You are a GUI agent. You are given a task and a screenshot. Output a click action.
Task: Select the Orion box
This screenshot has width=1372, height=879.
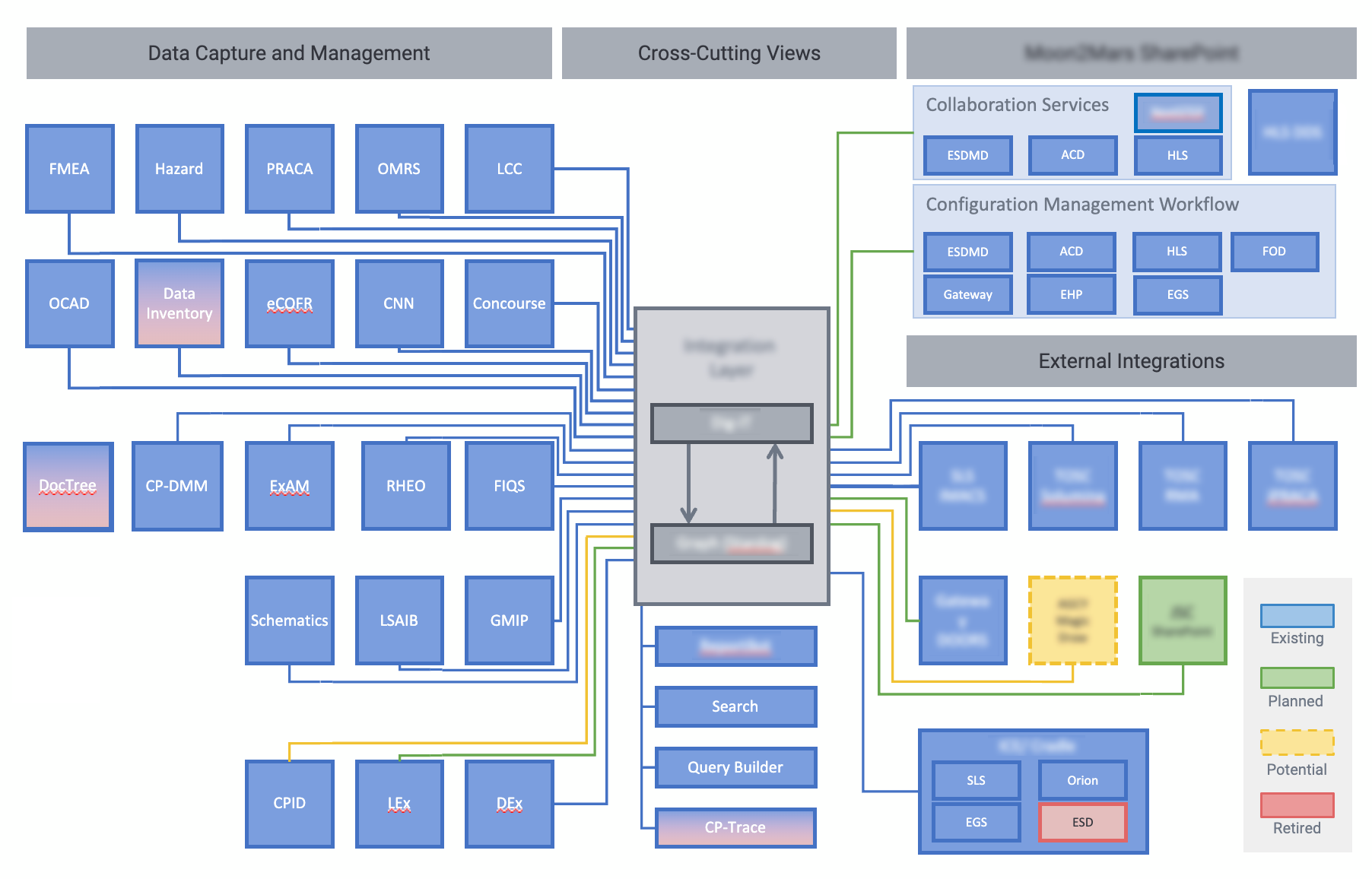[1082, 780]
